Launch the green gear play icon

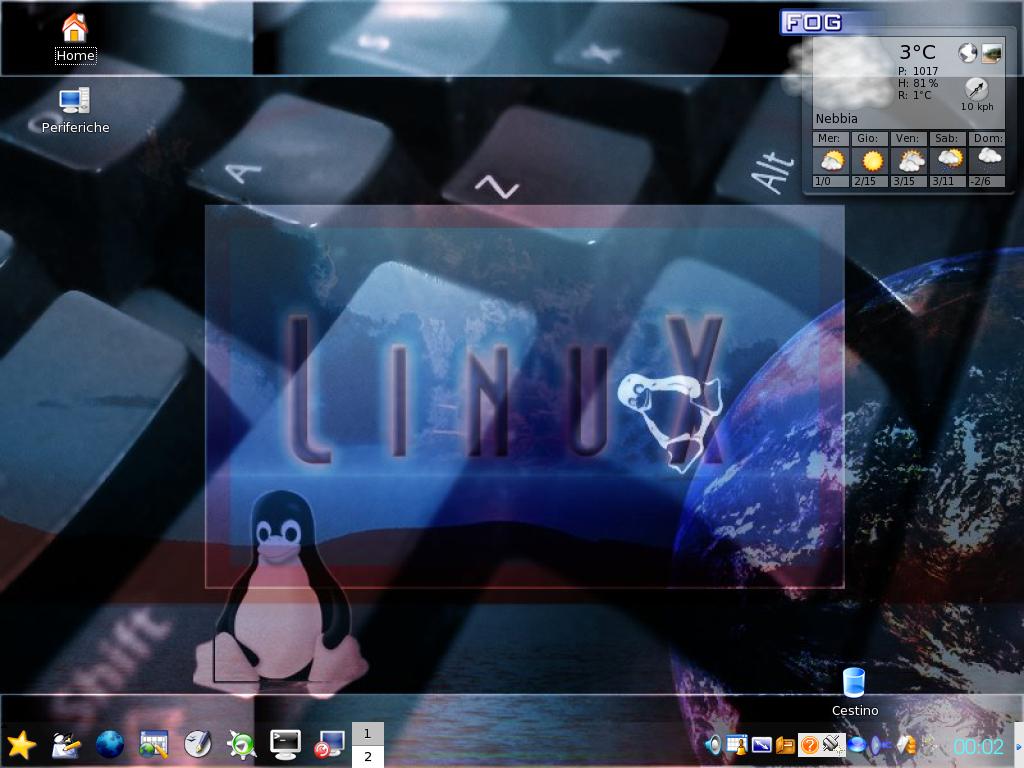tap(241, 744)
